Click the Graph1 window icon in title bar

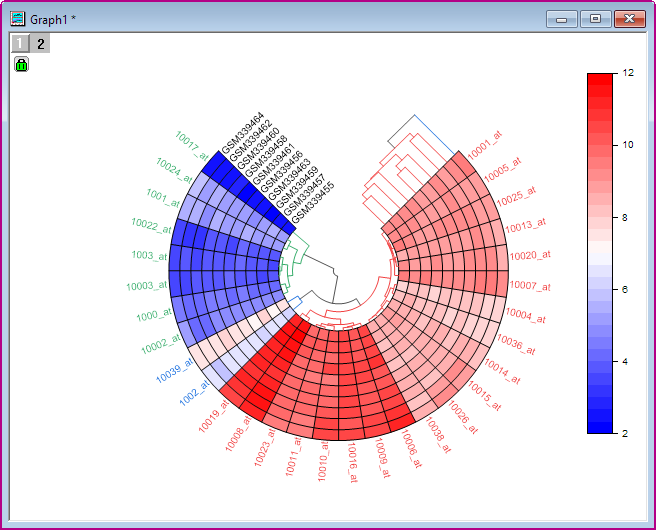(x=17, y=19)
